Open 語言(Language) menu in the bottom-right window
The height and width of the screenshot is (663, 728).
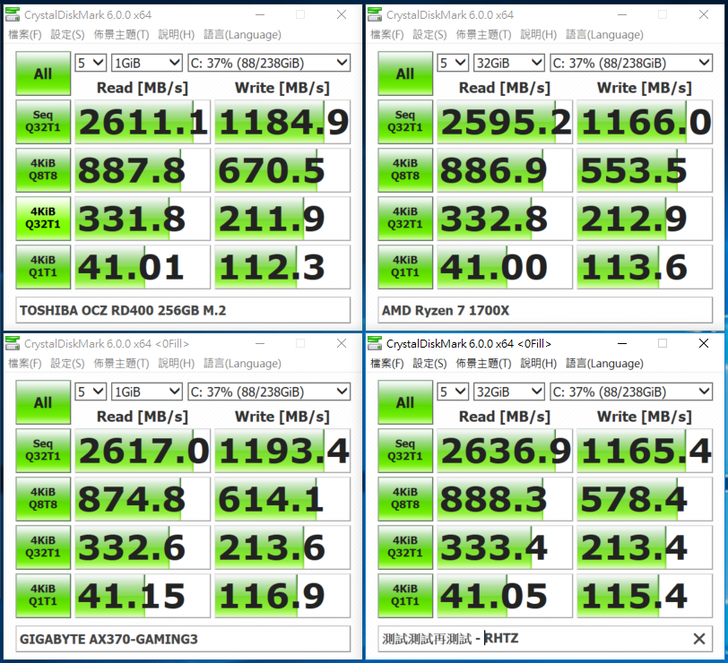pyautogui.click(x=604, y=363)
